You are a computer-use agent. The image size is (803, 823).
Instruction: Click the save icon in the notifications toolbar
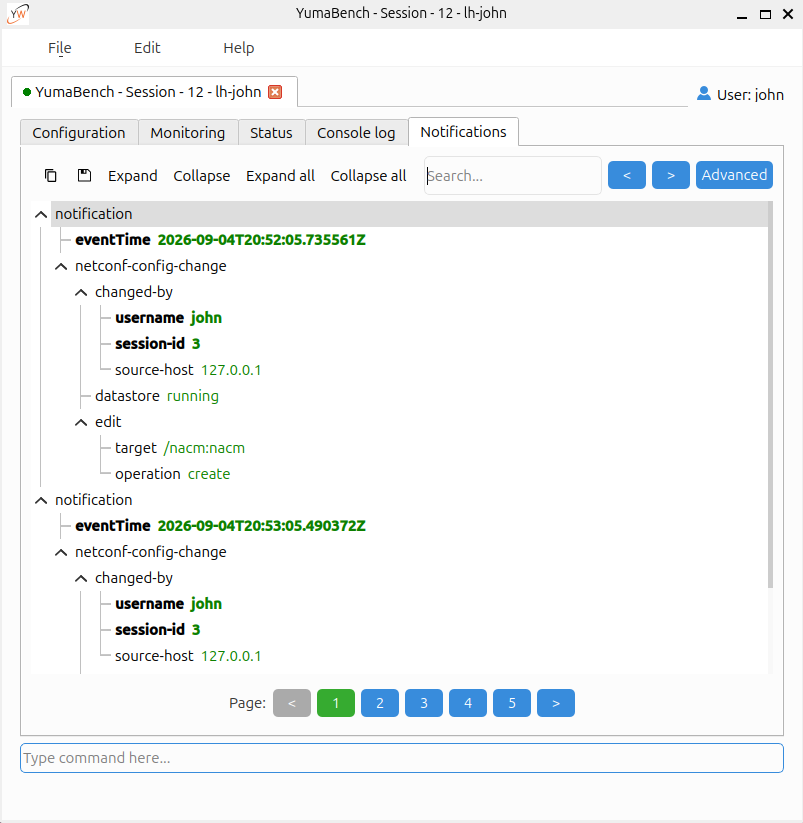pyautogui.click(x=84, y=175)
